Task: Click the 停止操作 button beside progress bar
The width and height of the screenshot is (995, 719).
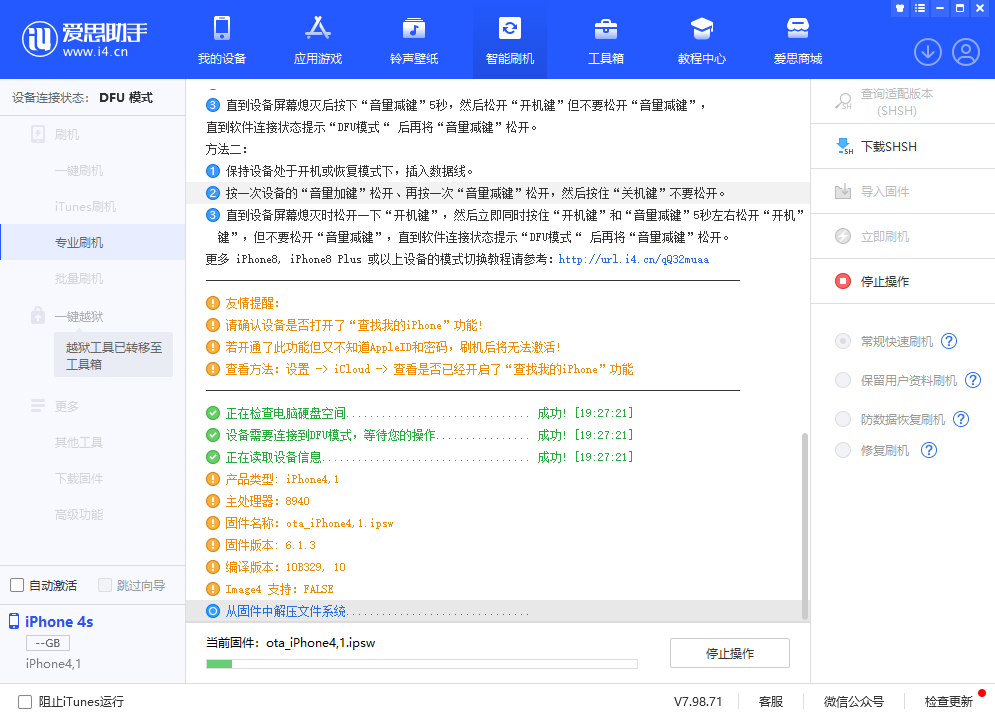Action: (729, 654)
